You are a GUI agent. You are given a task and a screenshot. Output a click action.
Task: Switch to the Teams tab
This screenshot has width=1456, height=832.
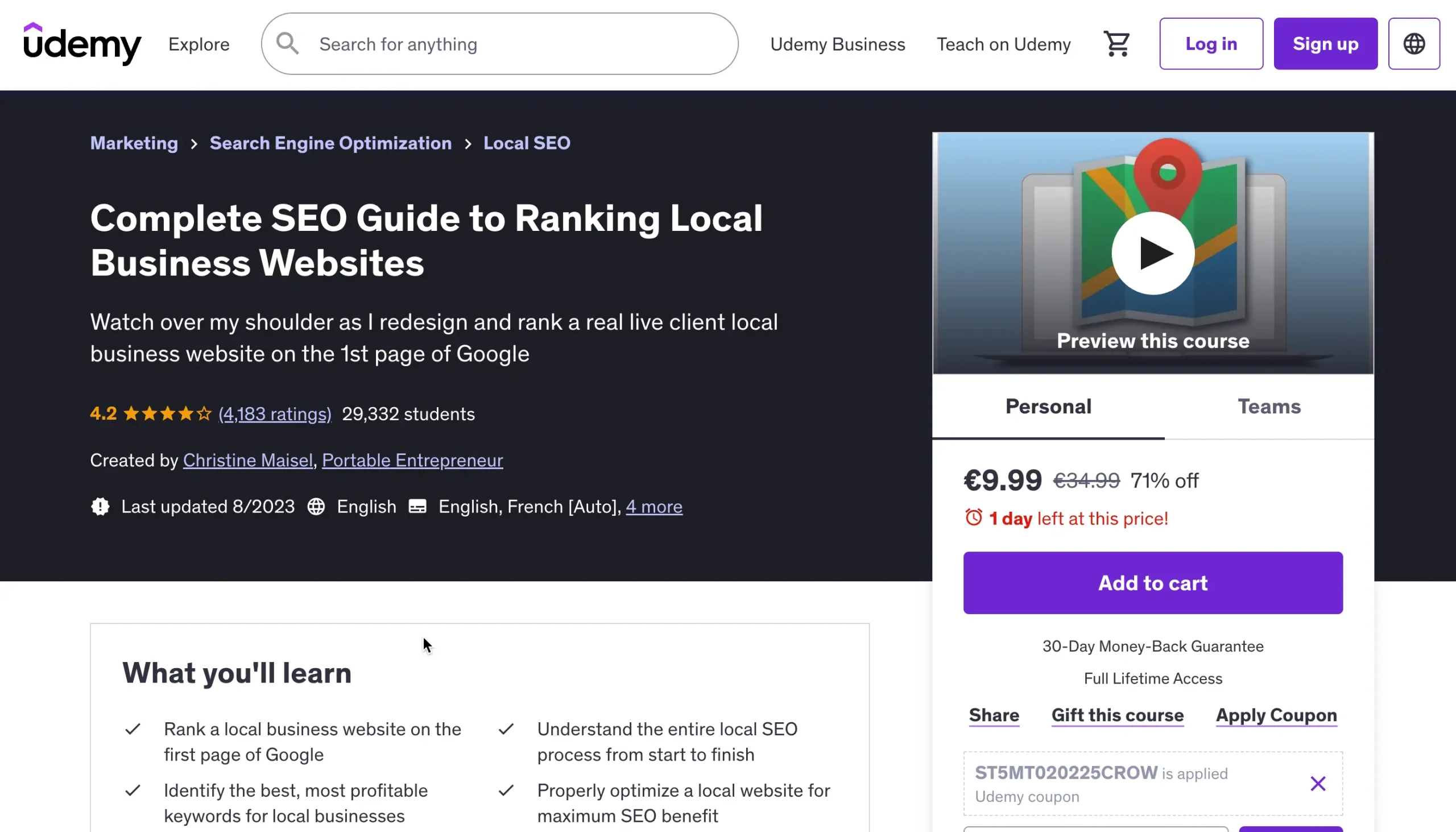[1268, 407]
